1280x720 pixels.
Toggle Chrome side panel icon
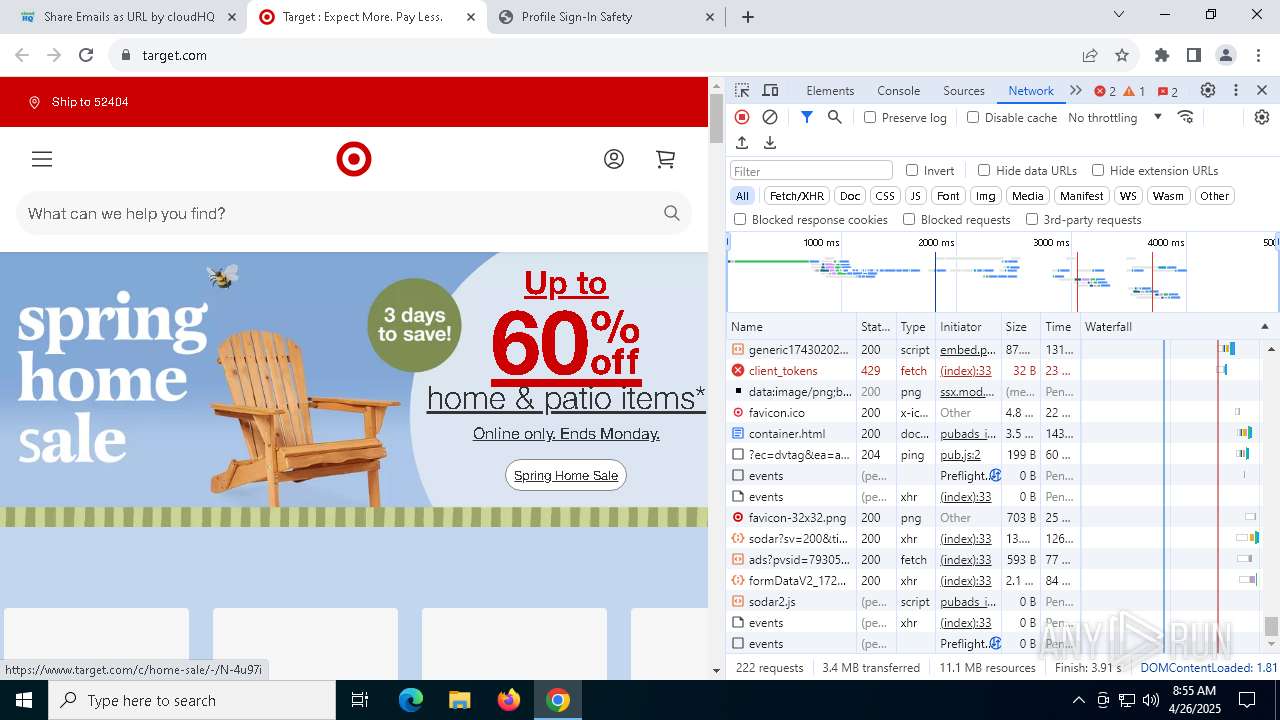point(1194,55)
